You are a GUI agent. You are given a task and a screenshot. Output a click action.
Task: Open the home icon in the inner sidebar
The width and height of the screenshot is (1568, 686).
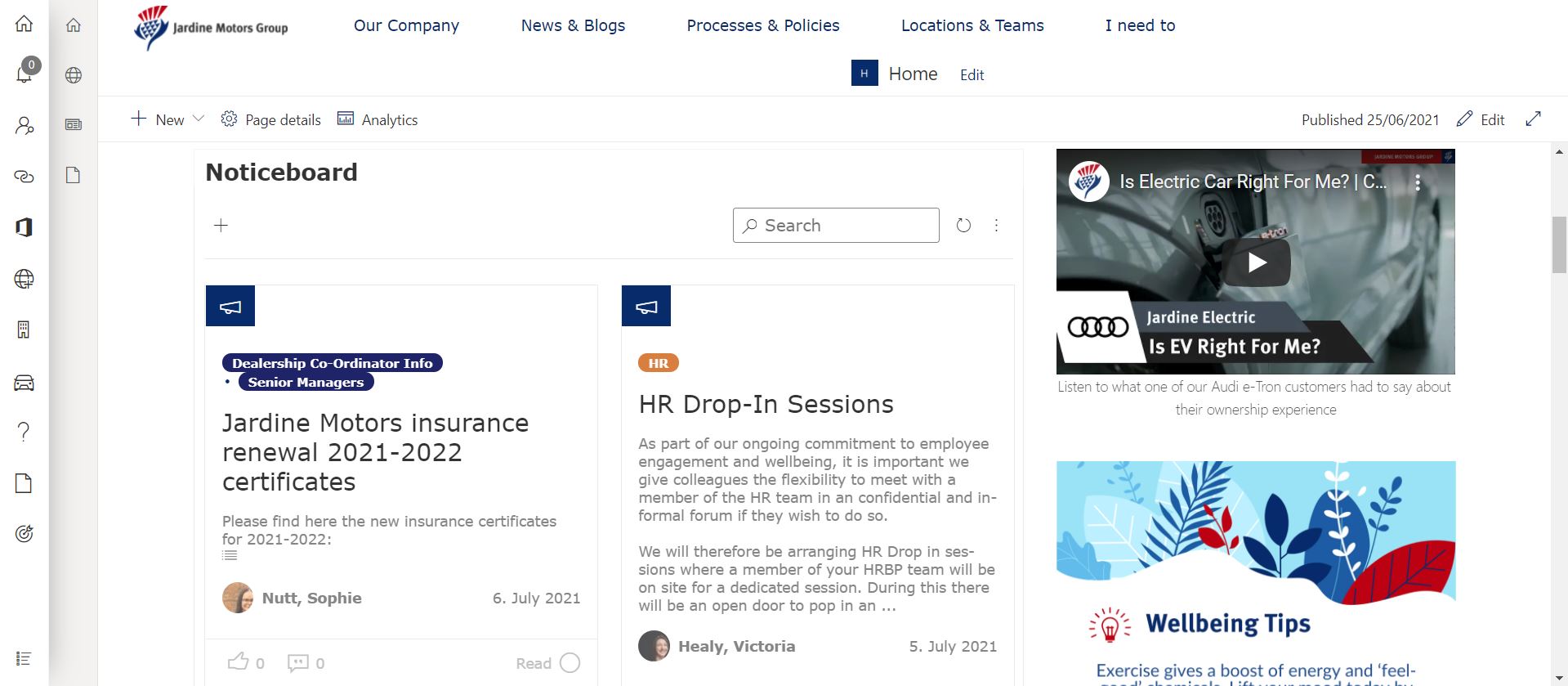pos(74,25)
